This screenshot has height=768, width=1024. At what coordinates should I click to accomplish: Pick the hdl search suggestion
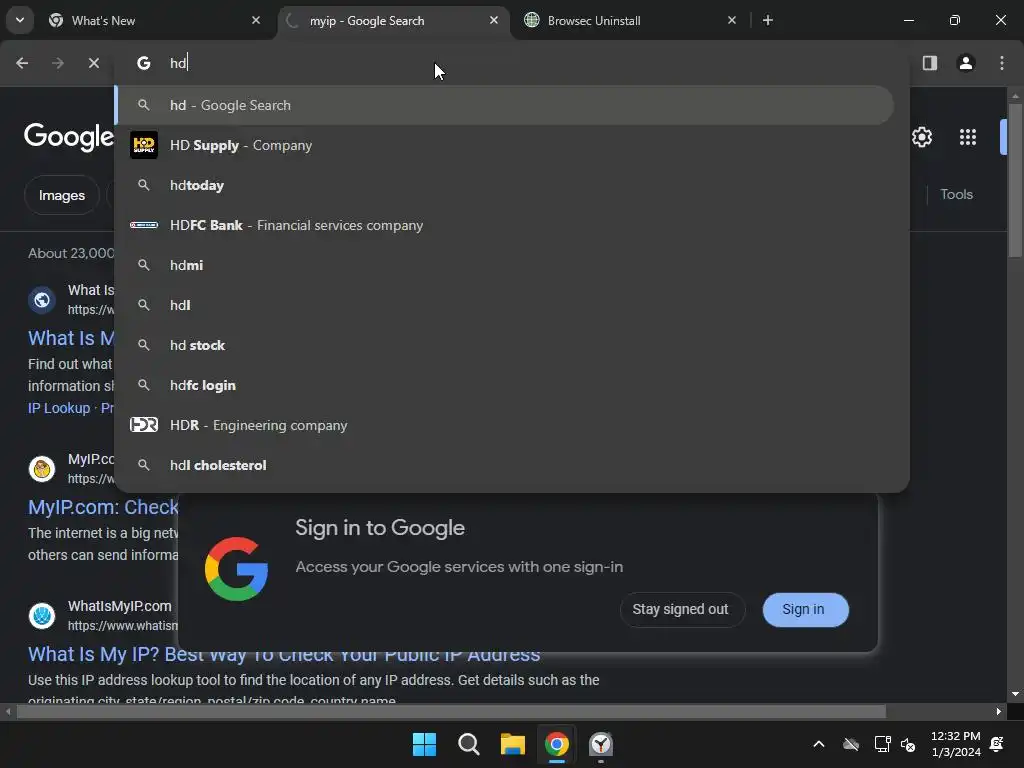(x=504, y=305)
